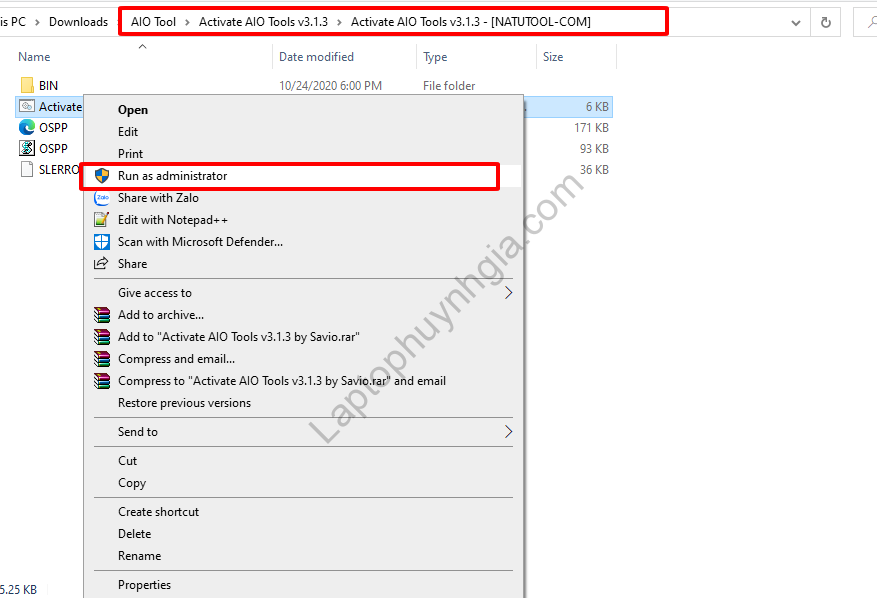Screen dimensions: 877x598
Task: Click the 171 KB size value
Action: 591,128
